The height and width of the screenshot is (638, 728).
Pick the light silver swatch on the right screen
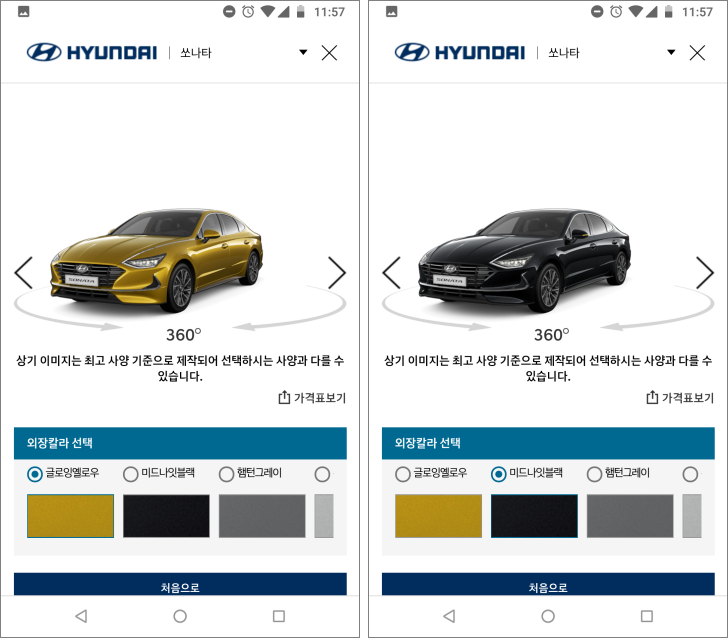coord(691,516)
